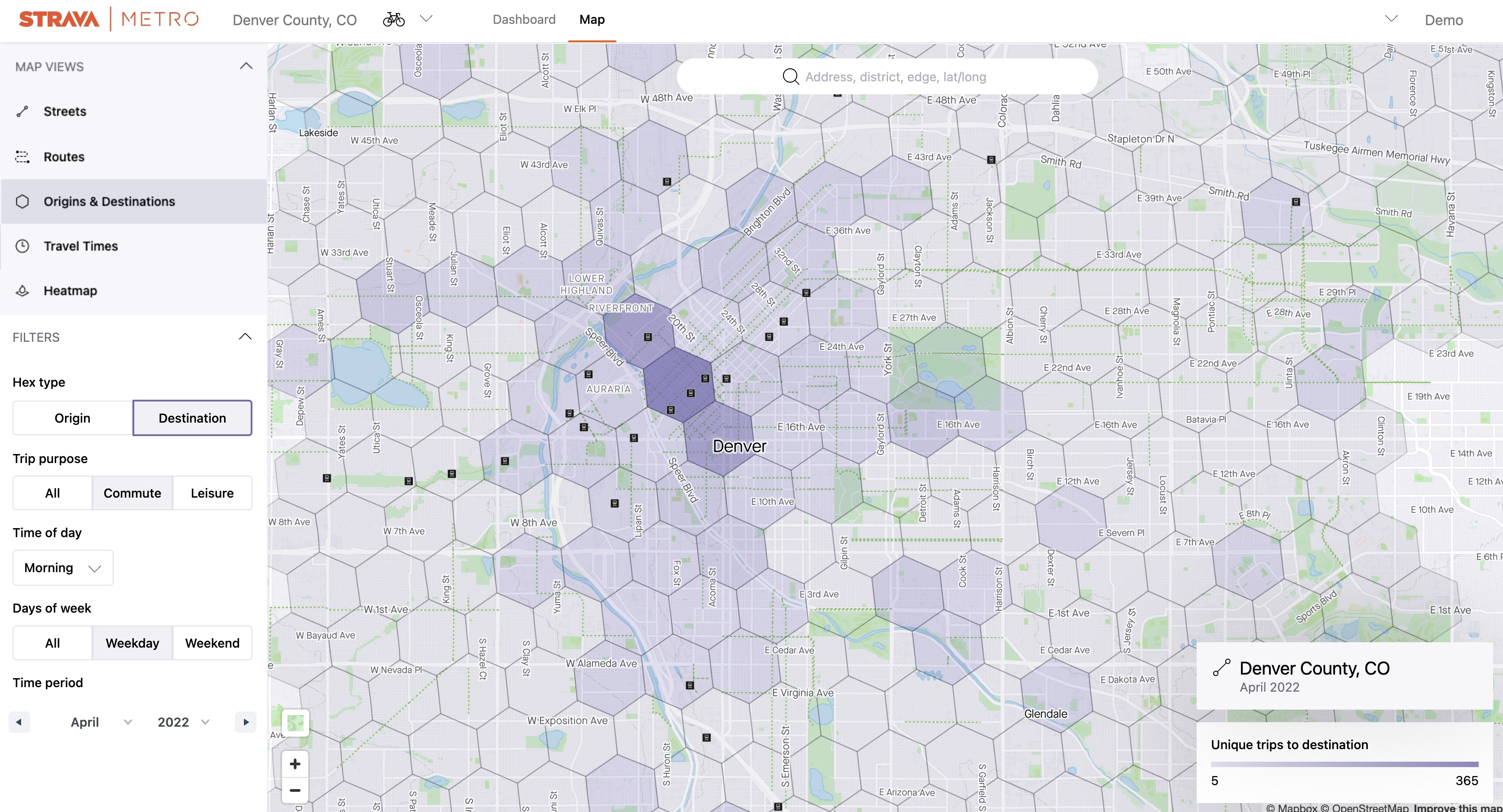Click the Demo account label
The image size is (1503, 812).
pyautogui.click(x=1444, y=20)
